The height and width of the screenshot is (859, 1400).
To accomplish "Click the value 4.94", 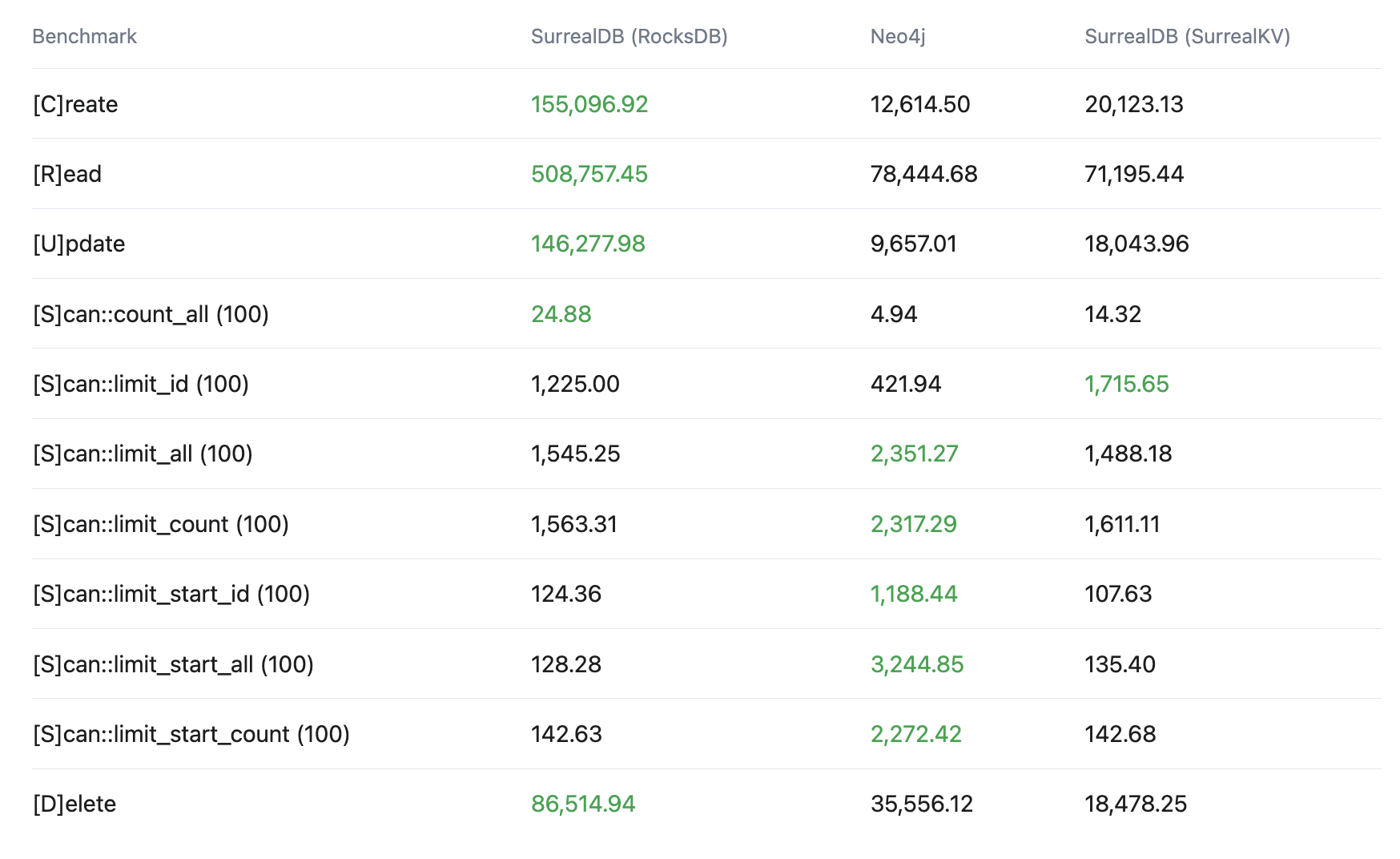I will click(x=894, y=314).
